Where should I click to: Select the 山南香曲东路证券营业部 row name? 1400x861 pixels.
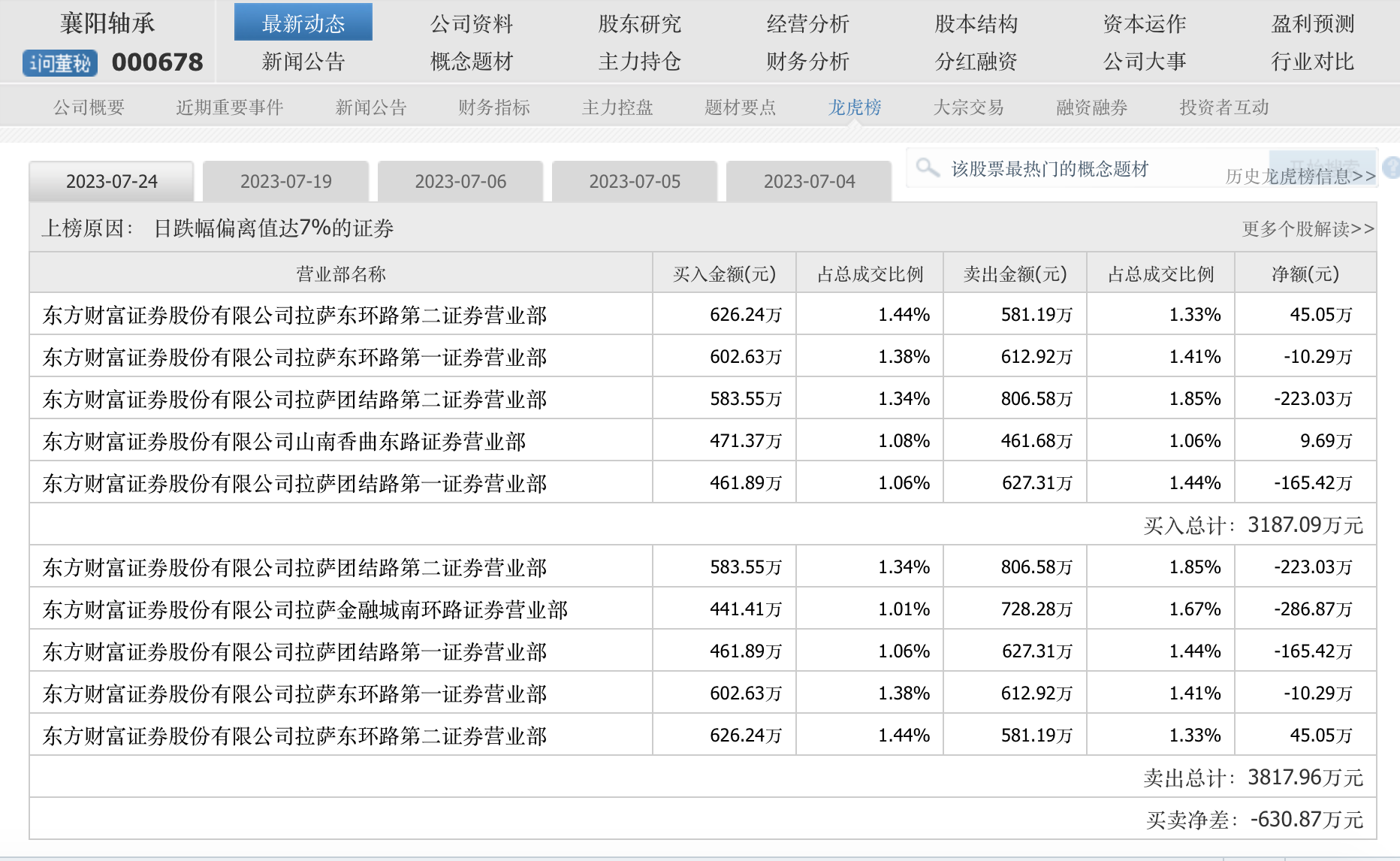(285, 441)
